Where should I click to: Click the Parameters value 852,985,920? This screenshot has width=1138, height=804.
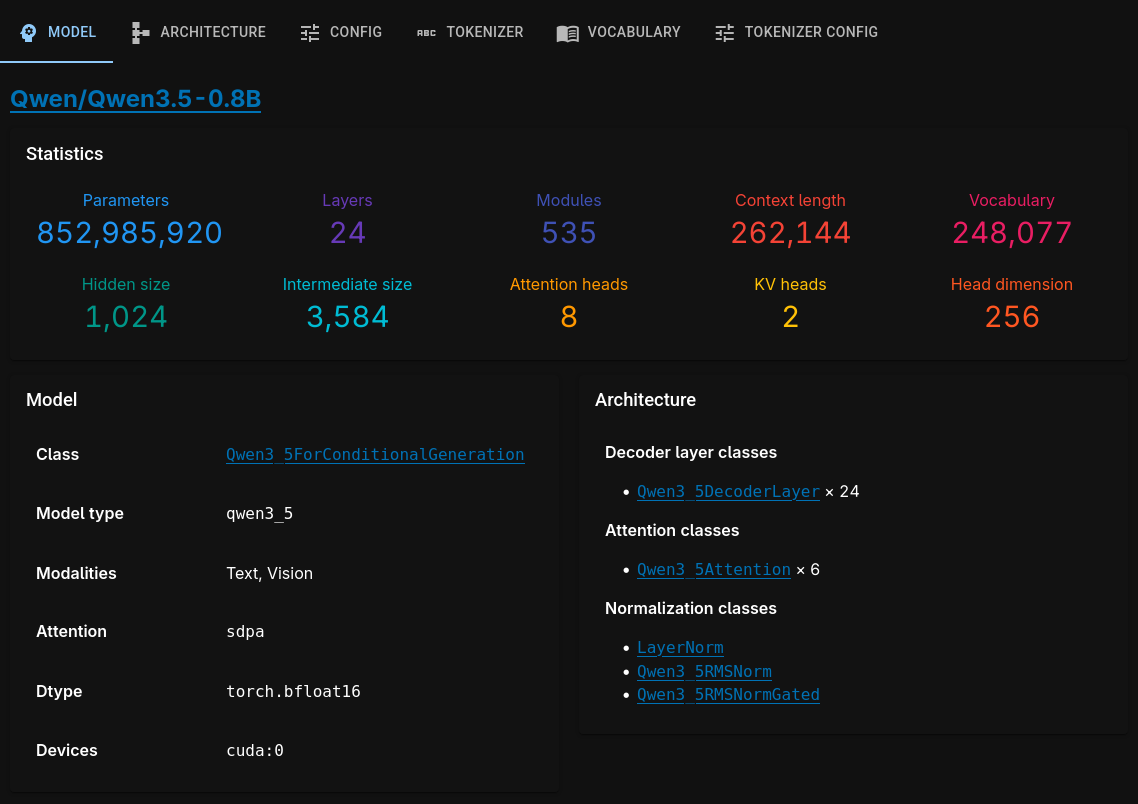point(129,233)
